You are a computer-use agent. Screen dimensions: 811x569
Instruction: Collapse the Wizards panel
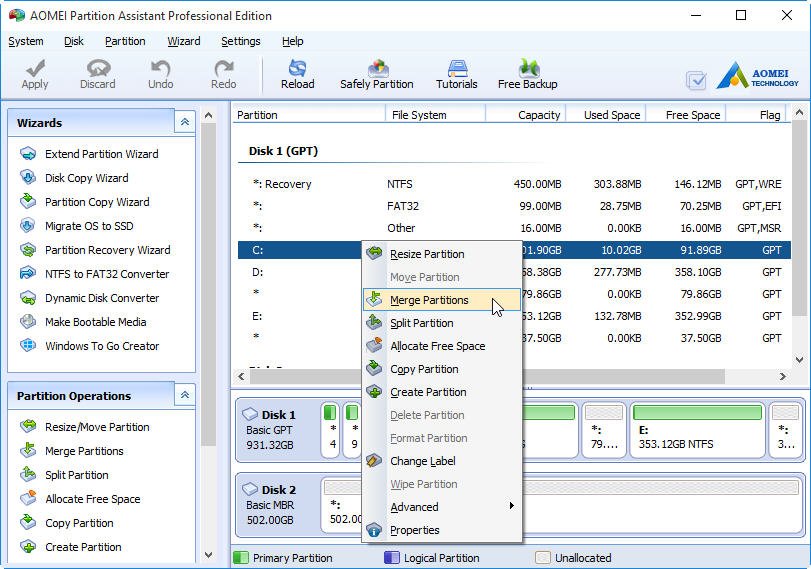[184, 123]
